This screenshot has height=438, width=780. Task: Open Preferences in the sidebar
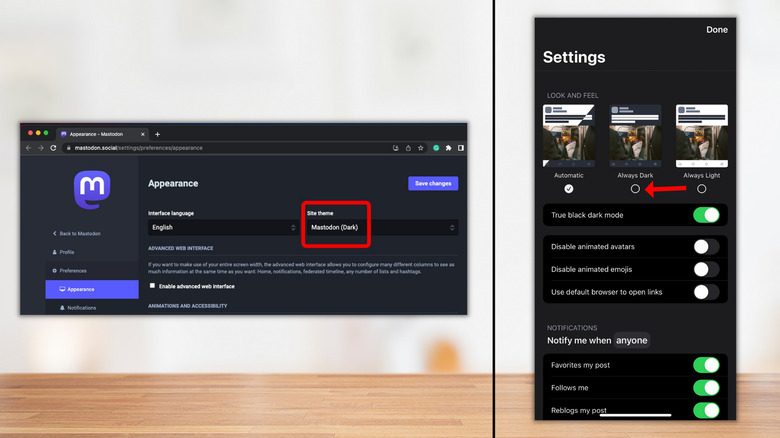click(x=69, y=271)
